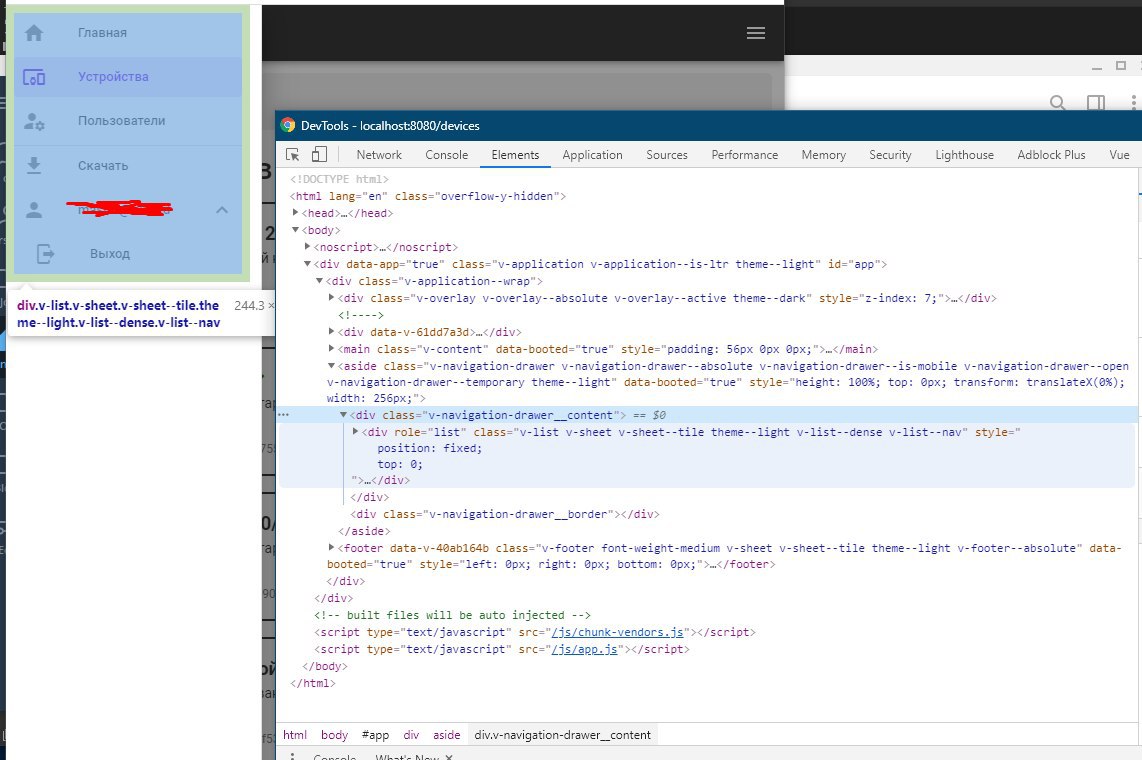Select #app in the breadcrumb bar

point(375,735)
